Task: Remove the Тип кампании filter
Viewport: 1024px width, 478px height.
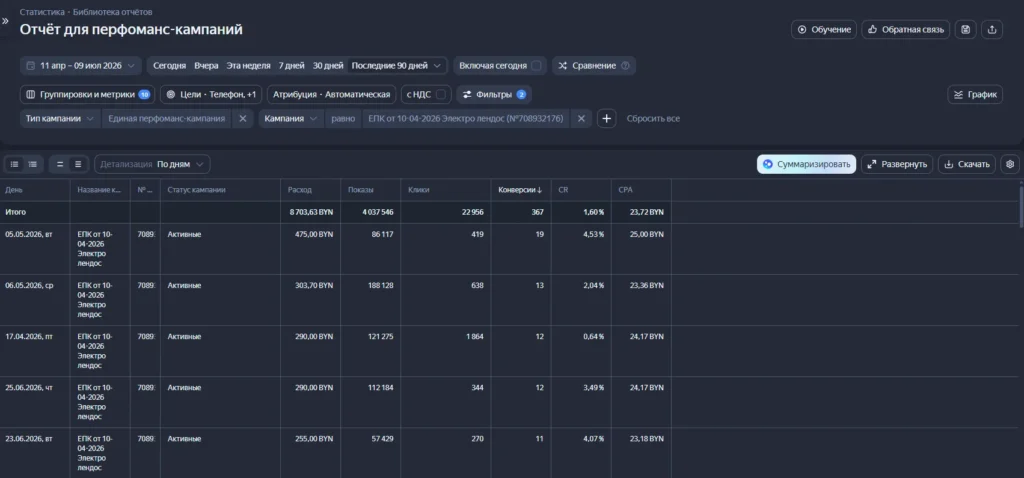Action: (x=242, y=119)
